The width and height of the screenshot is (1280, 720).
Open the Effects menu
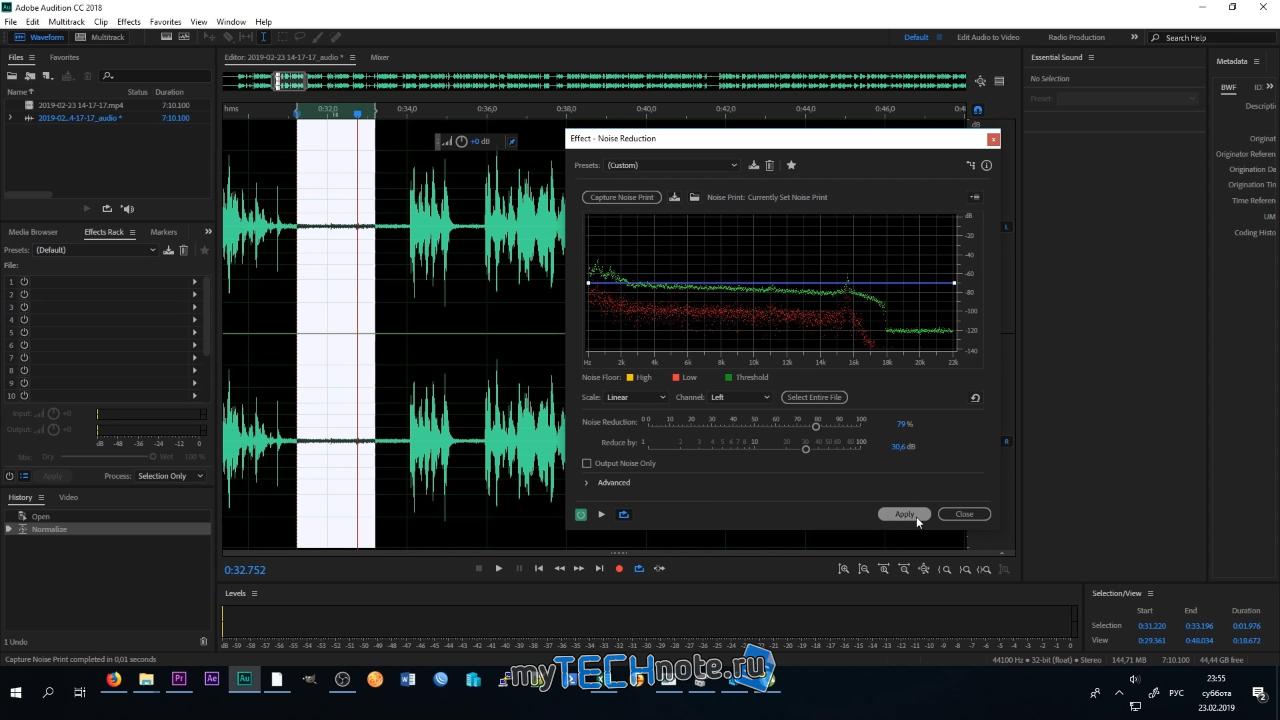click(129, 21)
